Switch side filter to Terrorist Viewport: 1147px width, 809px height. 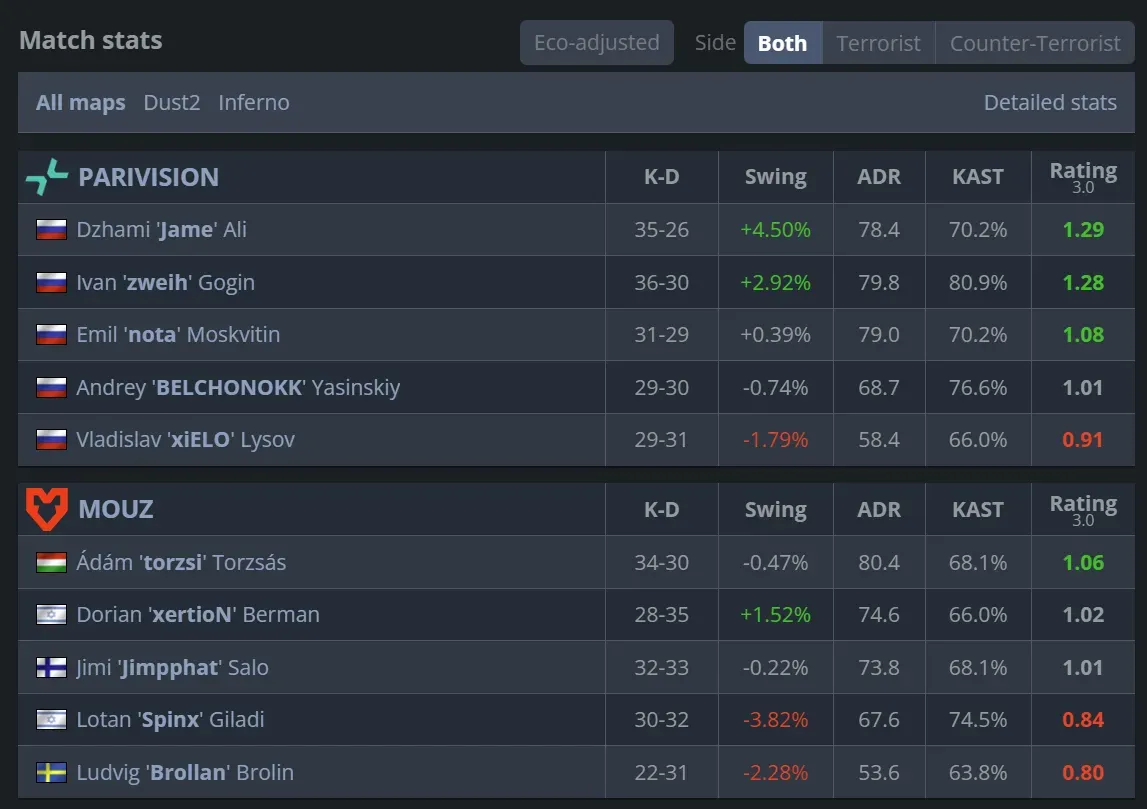[x=878, y=42]
